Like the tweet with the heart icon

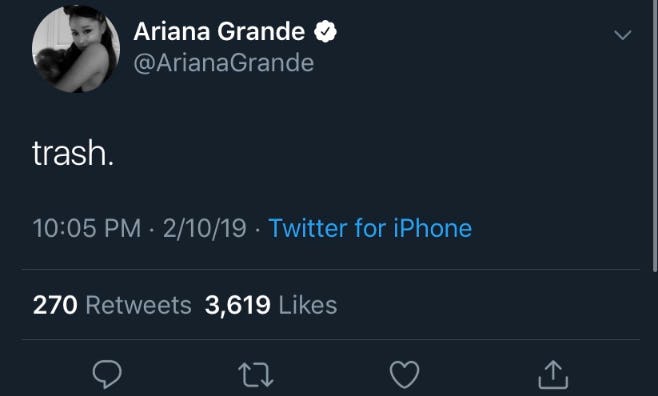pyautogui.click(x=404, y=374)
